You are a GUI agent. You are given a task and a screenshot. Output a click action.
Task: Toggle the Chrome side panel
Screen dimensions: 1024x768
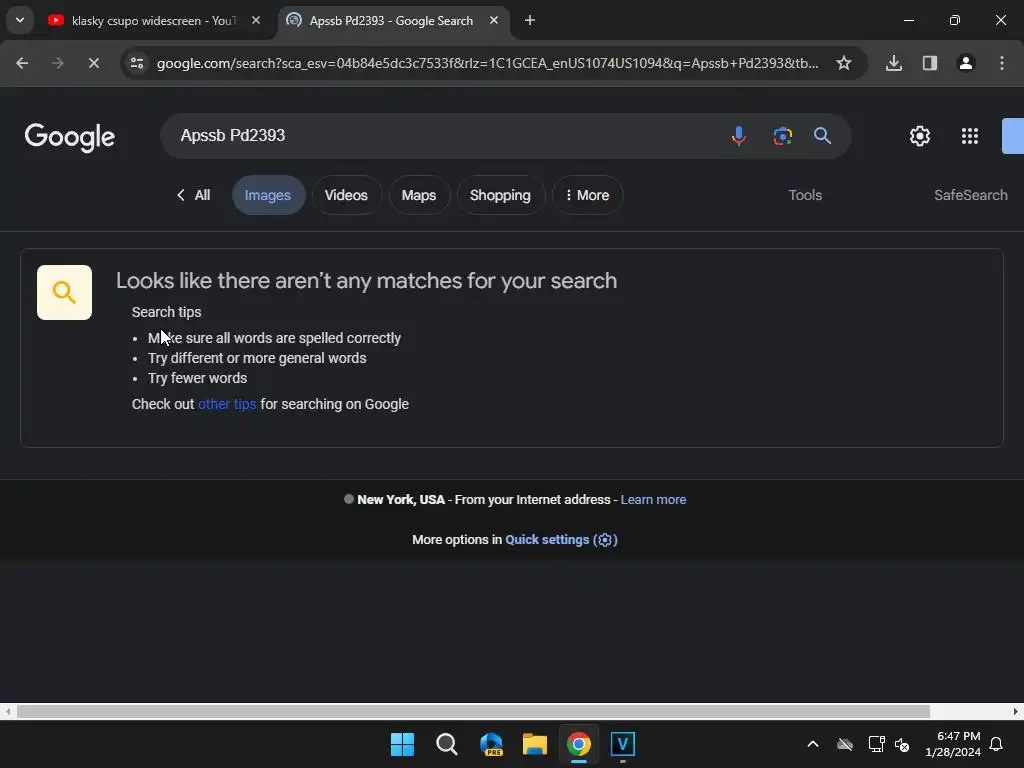[930, 63]
